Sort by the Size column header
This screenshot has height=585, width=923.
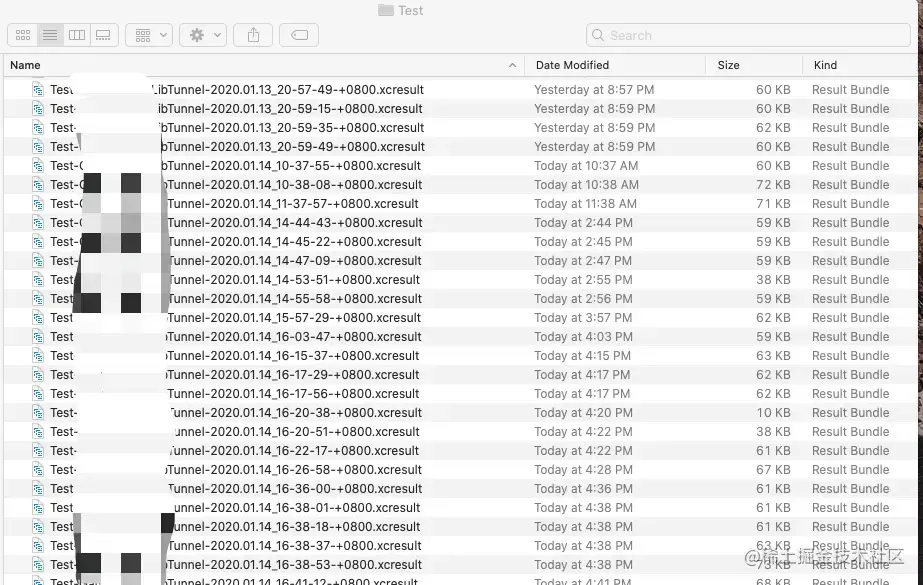[728, 65]
